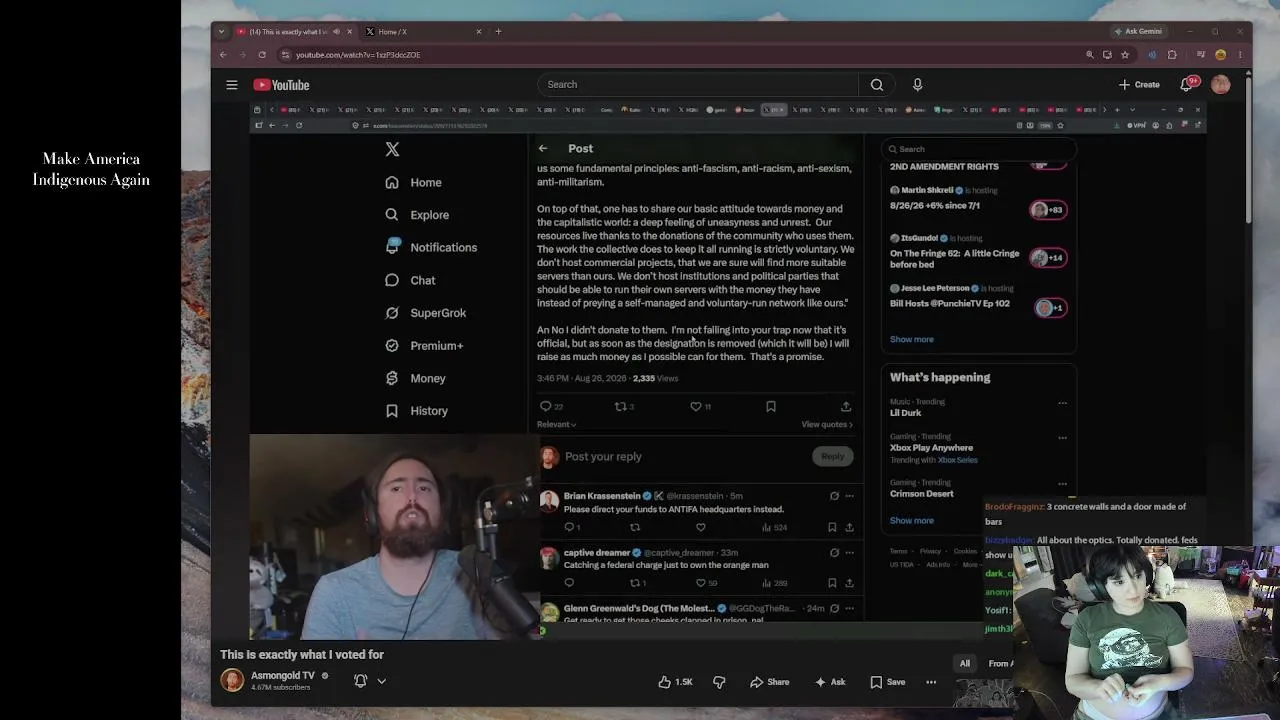Click the Create button on YouTube
Screen dimensions: 1280x720
[x=1140, y=85]
